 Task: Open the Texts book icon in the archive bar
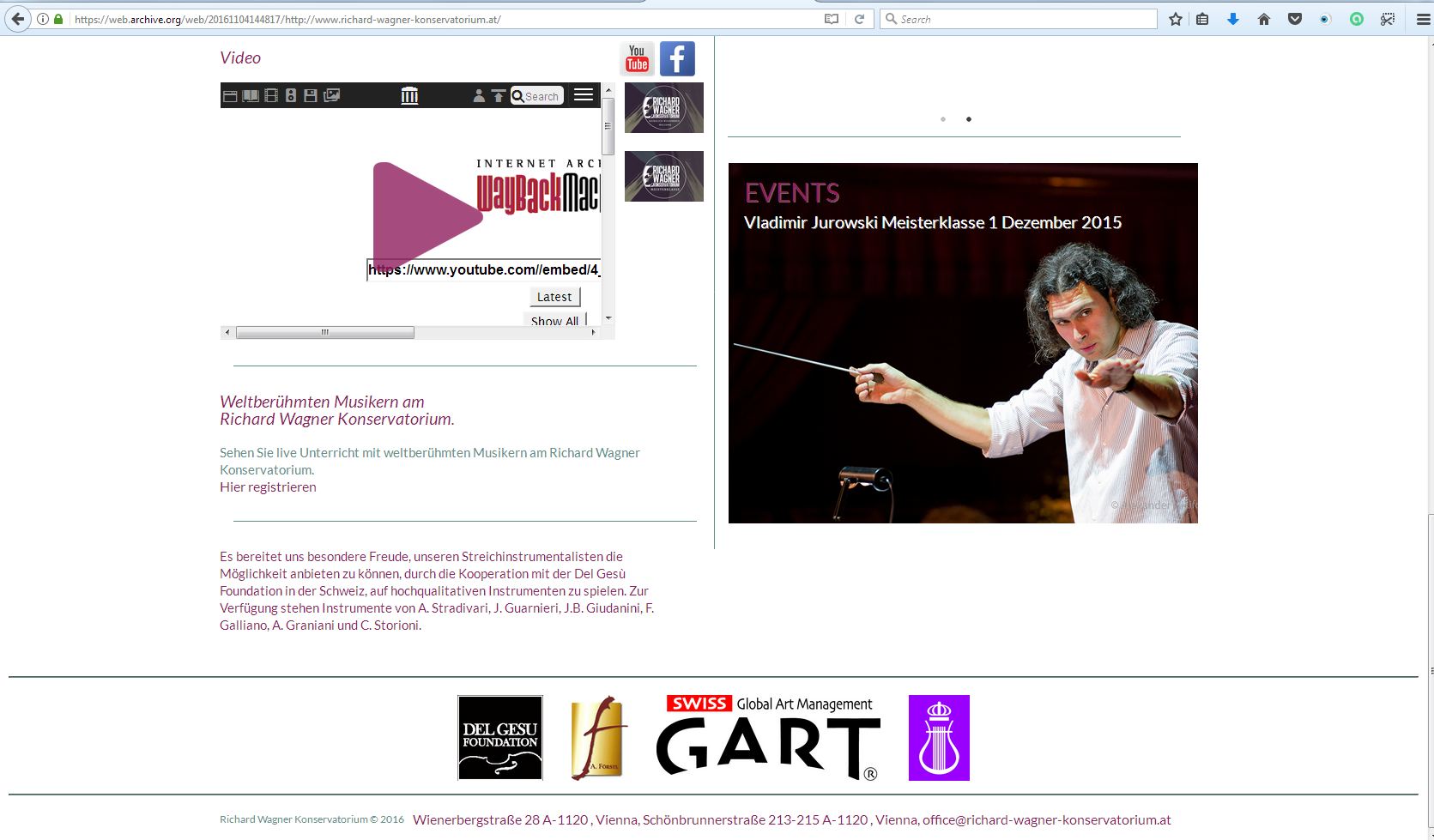pos(251,95)
